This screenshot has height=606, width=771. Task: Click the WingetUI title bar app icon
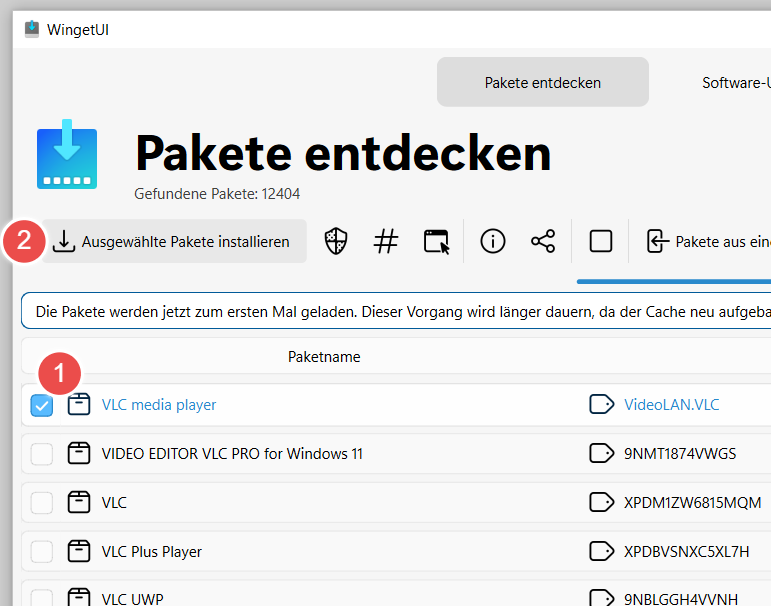32,29
